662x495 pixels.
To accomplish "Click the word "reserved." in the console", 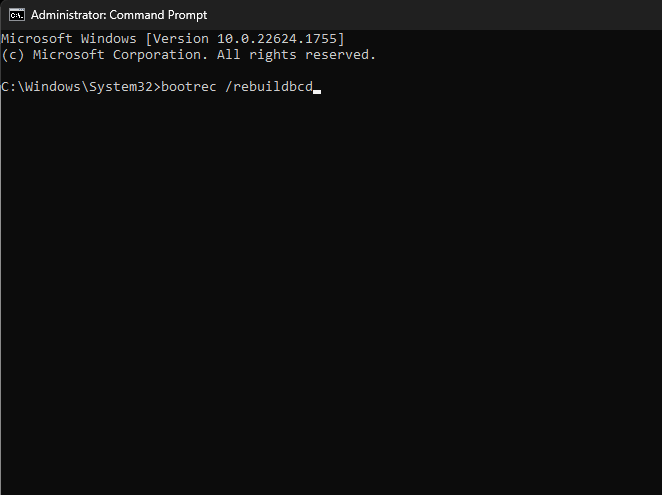I will pyautogui.click(x=340, y=55).
